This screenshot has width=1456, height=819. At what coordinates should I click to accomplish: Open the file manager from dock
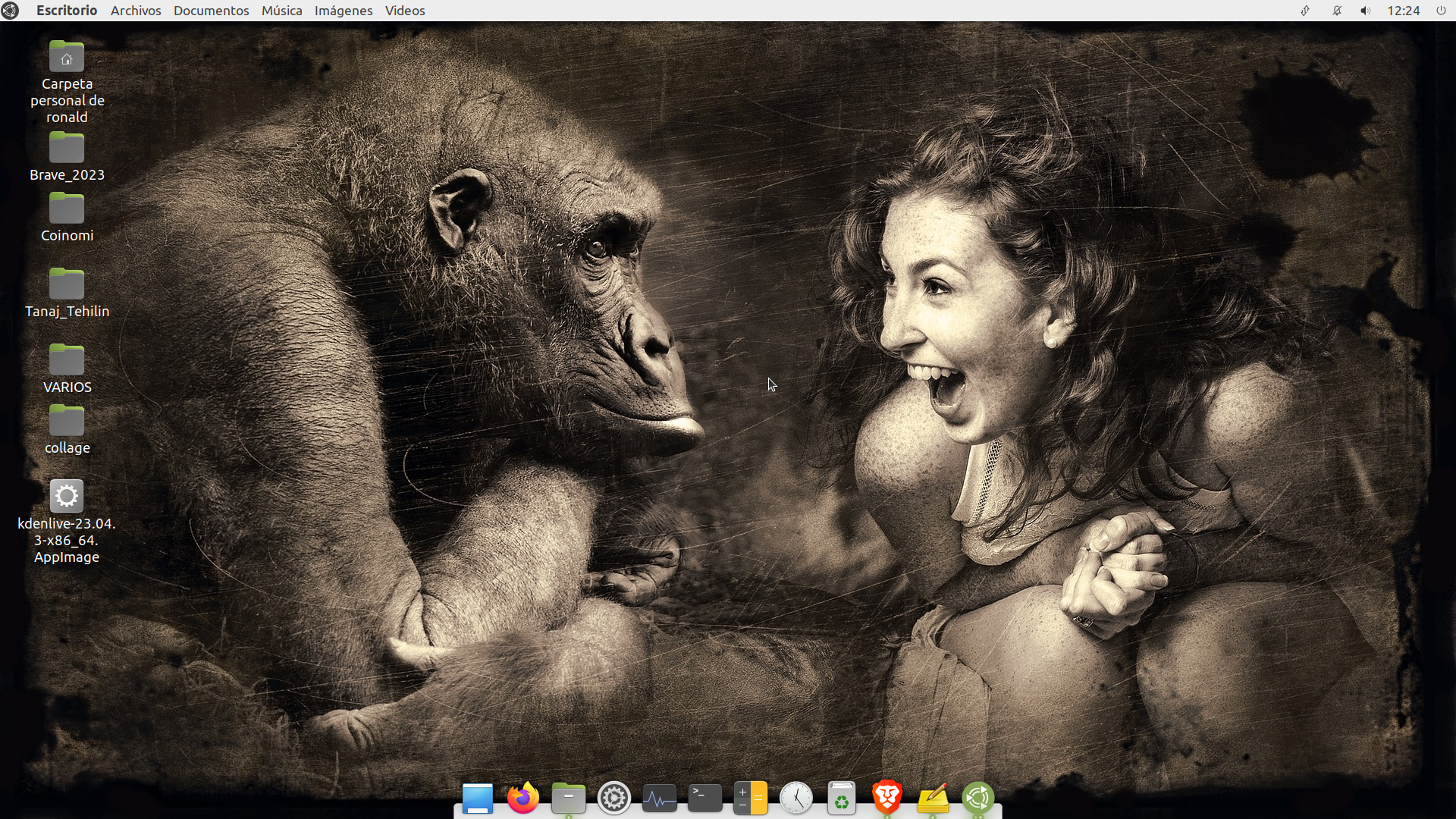point(569,799)
